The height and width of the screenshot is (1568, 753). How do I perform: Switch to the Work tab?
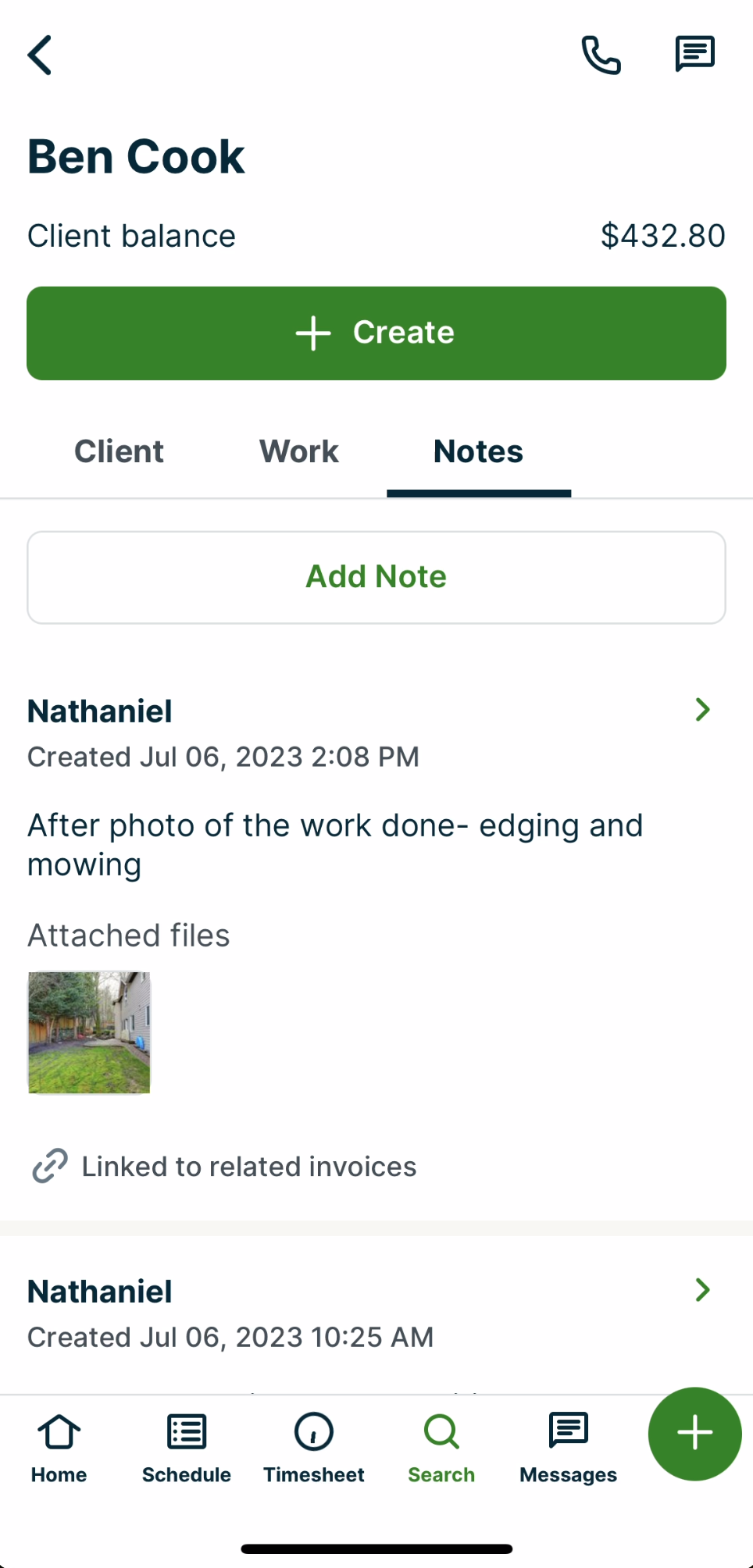coord(299,451)
